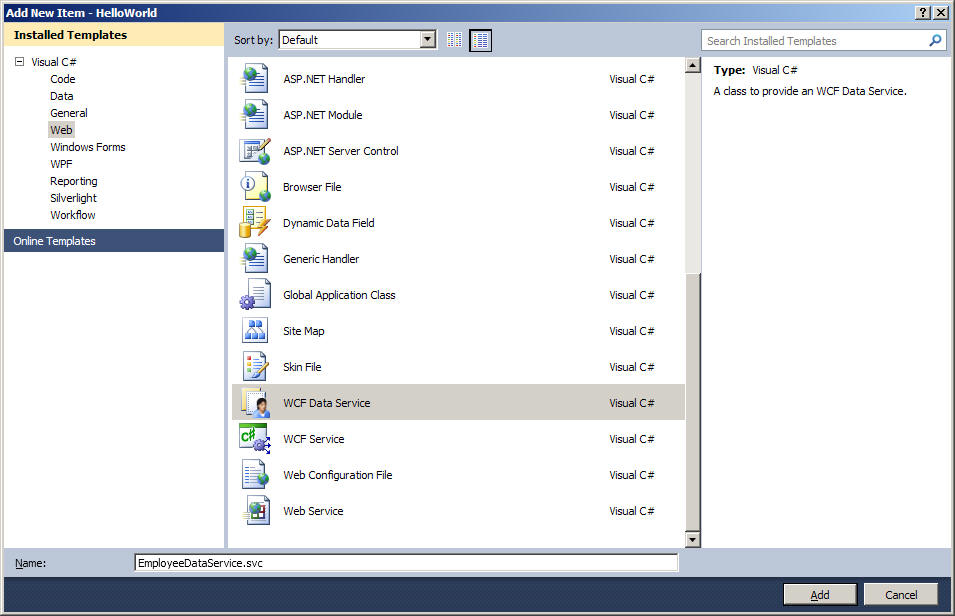Screen dimensions: 955x616
Task: Click the 'Generic Handler' label
Action: (321, 258)
